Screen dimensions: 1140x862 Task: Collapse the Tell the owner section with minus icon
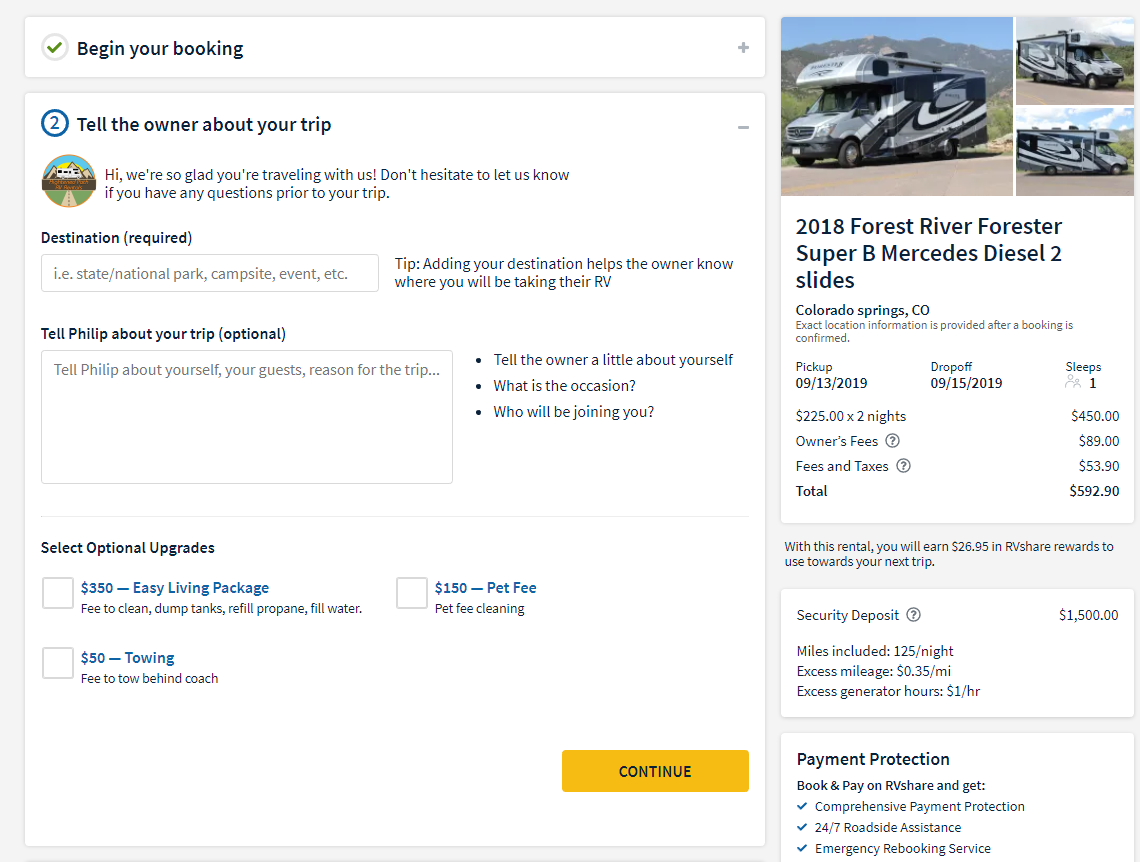coord(743,127)
